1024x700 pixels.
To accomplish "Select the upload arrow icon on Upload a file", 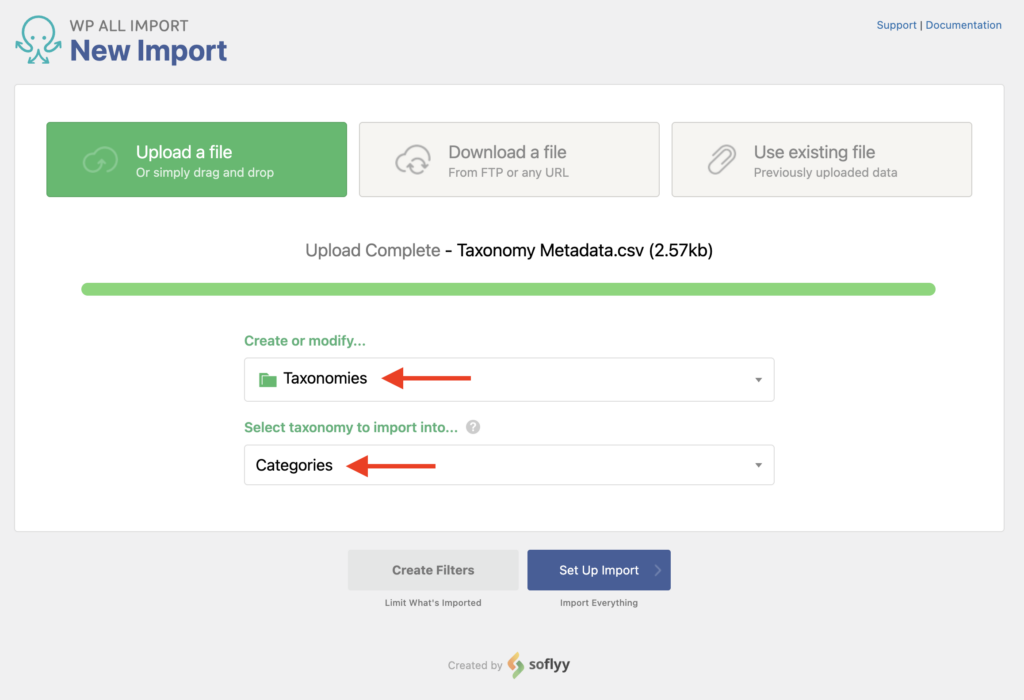I will point(100,159).
